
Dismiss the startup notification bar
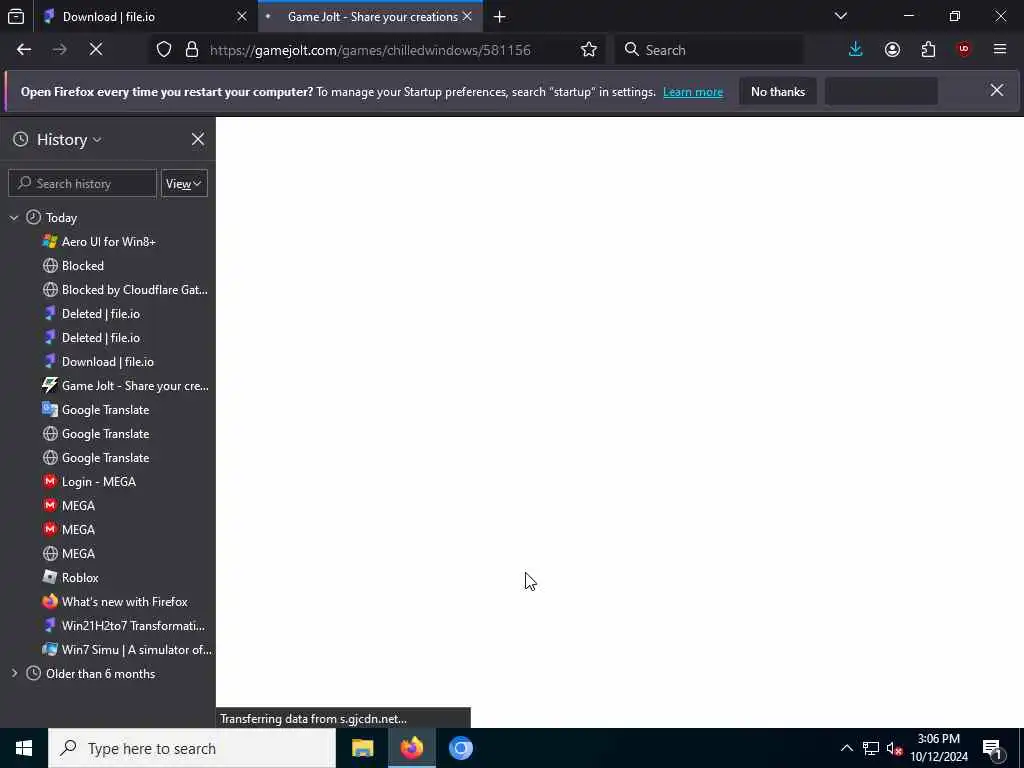tap(997, 91)
